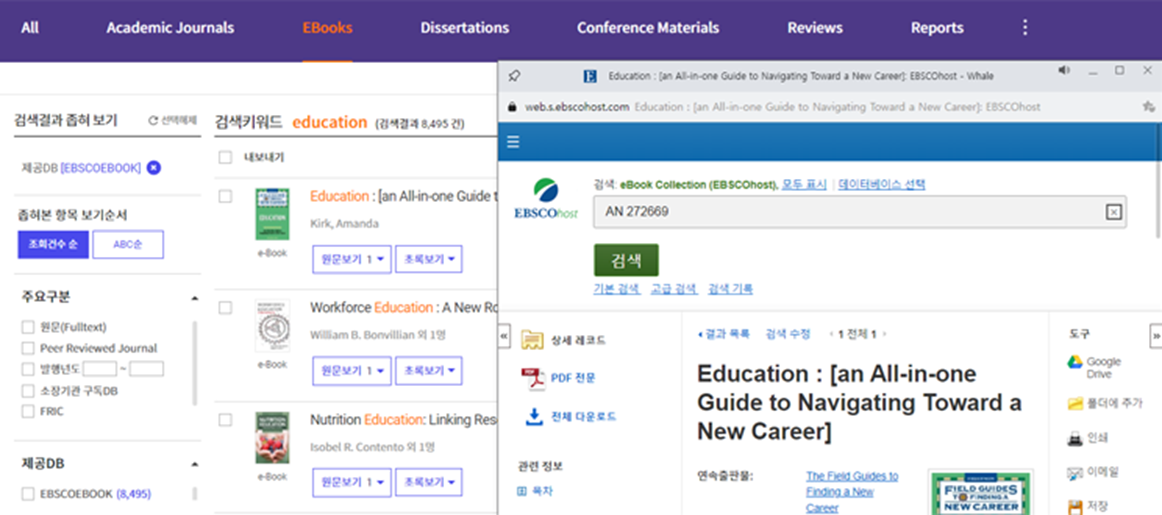Select the EBooks tab
Image resolution: width=1162 pixels, height=515 pixels.
(327, 28)
